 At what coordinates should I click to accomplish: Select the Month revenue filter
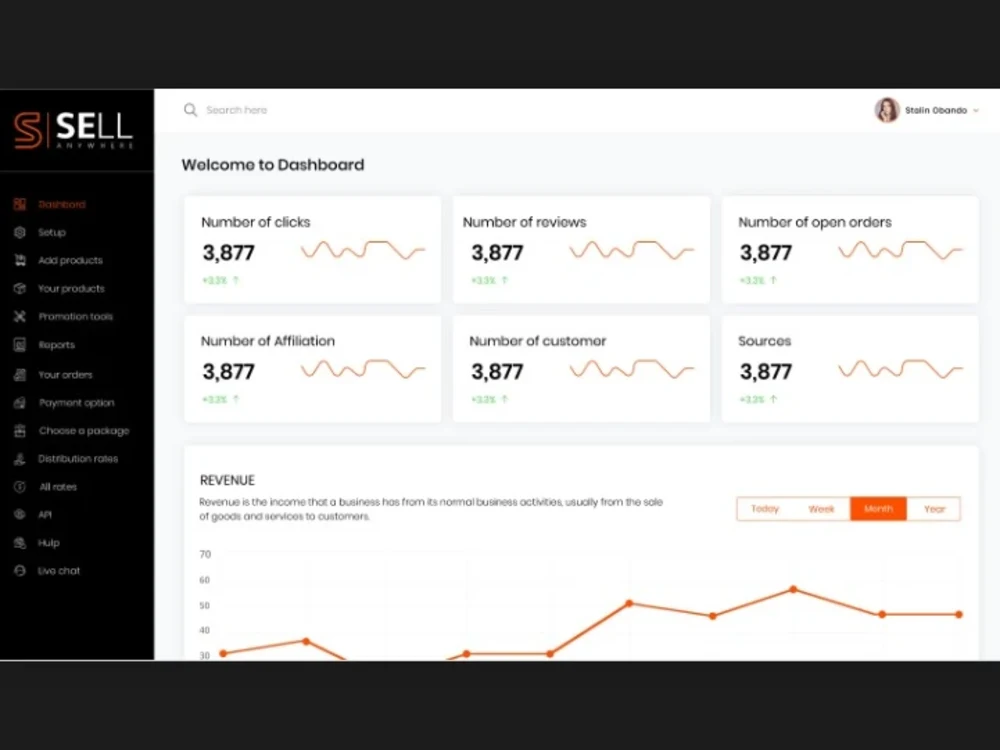click(x=878, y=508)
